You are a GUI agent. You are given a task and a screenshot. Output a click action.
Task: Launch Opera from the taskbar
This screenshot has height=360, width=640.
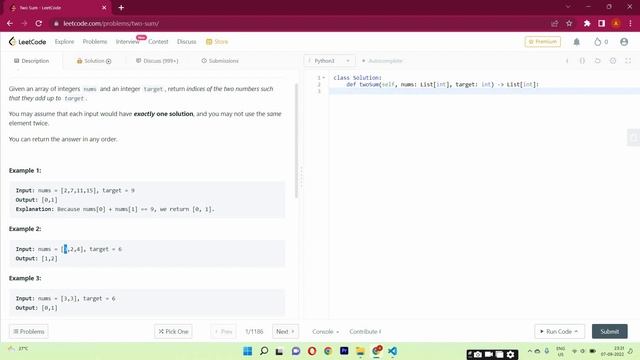312,351
